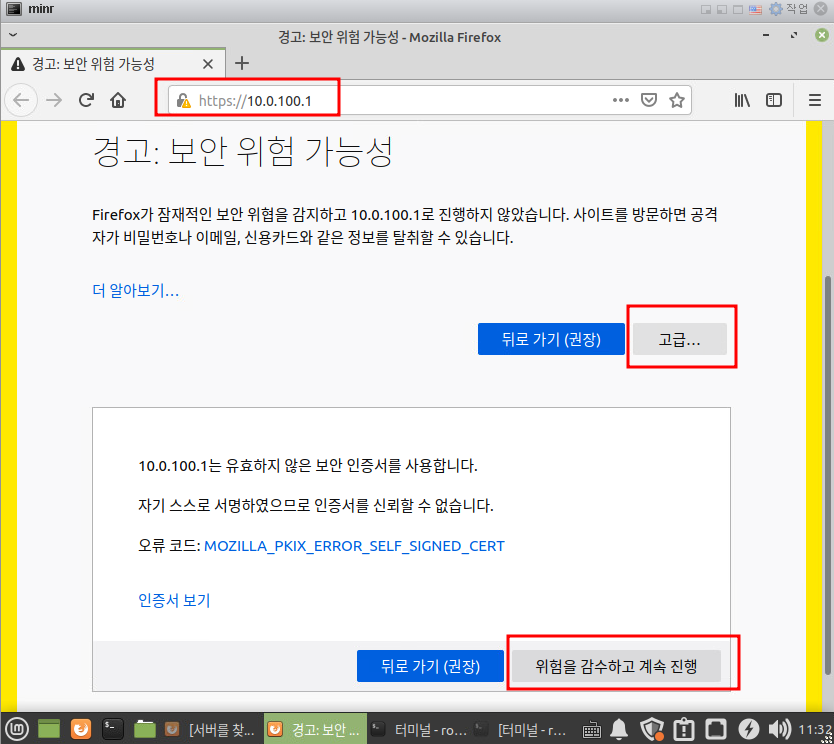834x744 pixels.
Task: Open the 인증서 보기 link
Action: click(x=174, y=600)
